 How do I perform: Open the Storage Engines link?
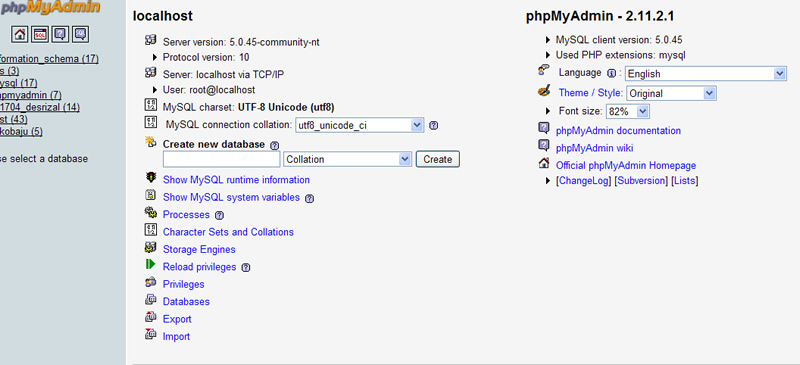coord(199,249)
